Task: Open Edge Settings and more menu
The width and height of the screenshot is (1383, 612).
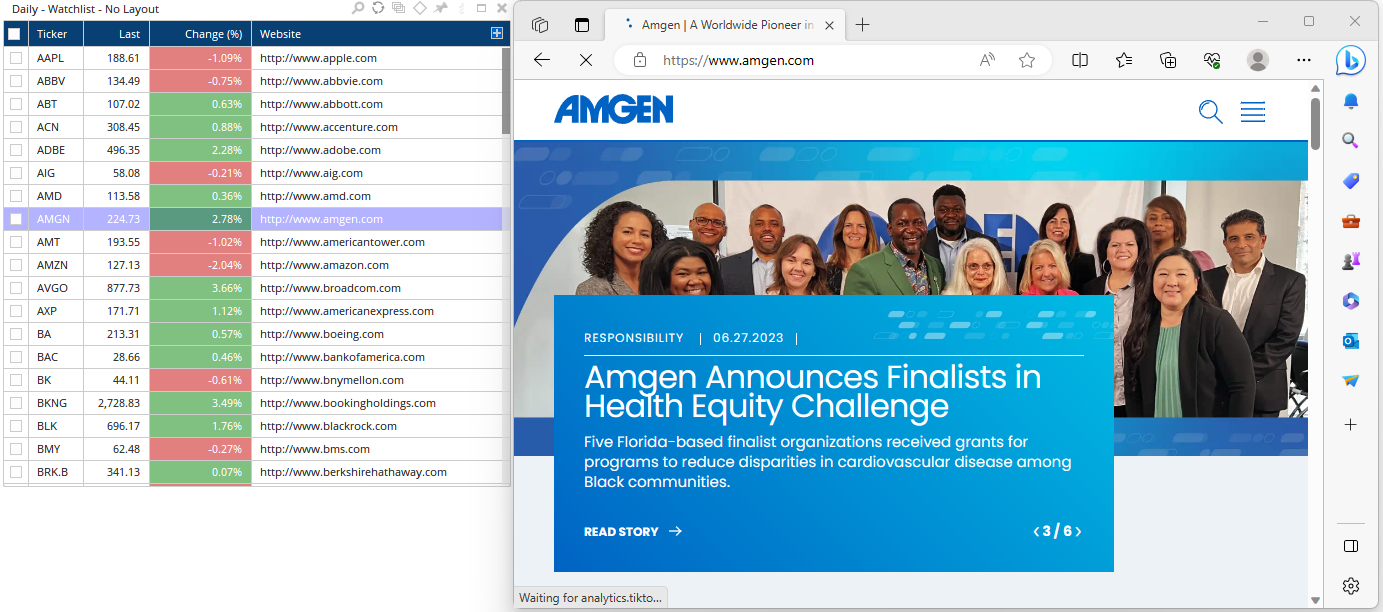Action: (x=1304, y=60)
